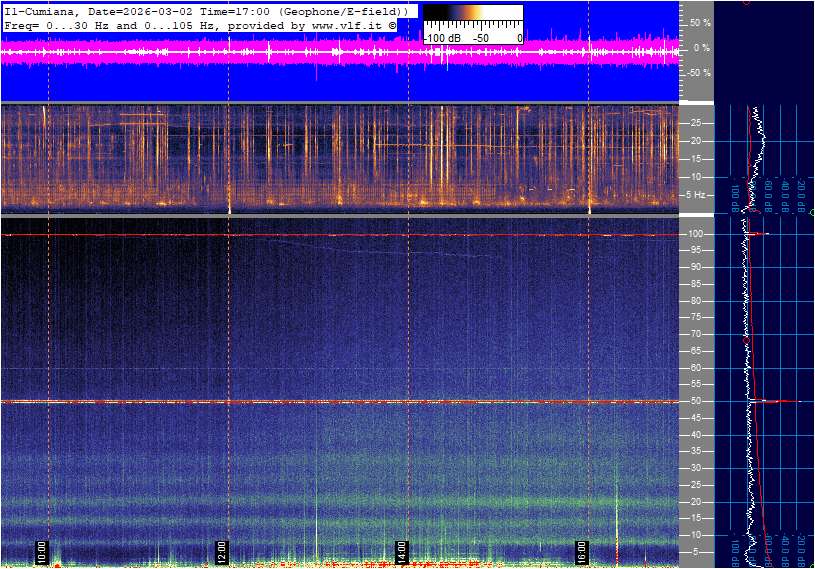Click the -50 % amplitude scale label
The height and width of the screenshot is (569, 815).
point(698,73)
